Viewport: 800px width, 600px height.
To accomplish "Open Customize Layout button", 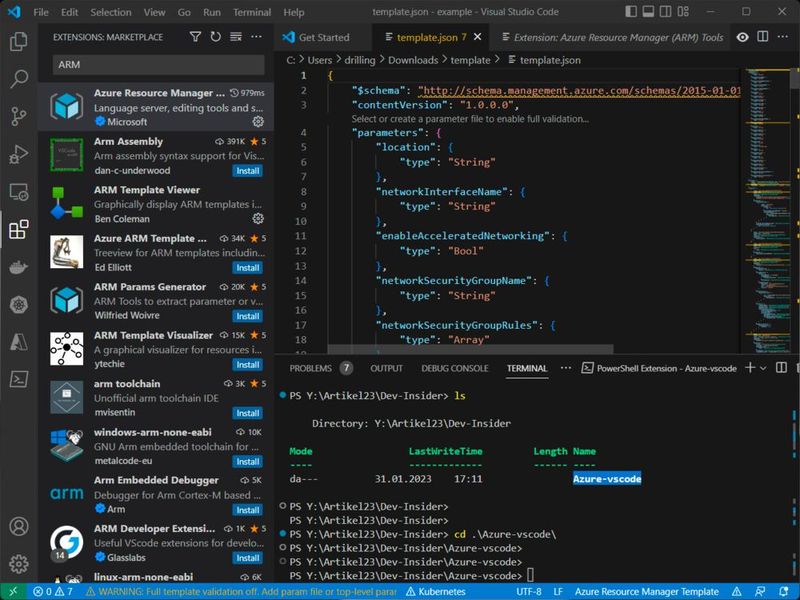I will click(683, 11).
